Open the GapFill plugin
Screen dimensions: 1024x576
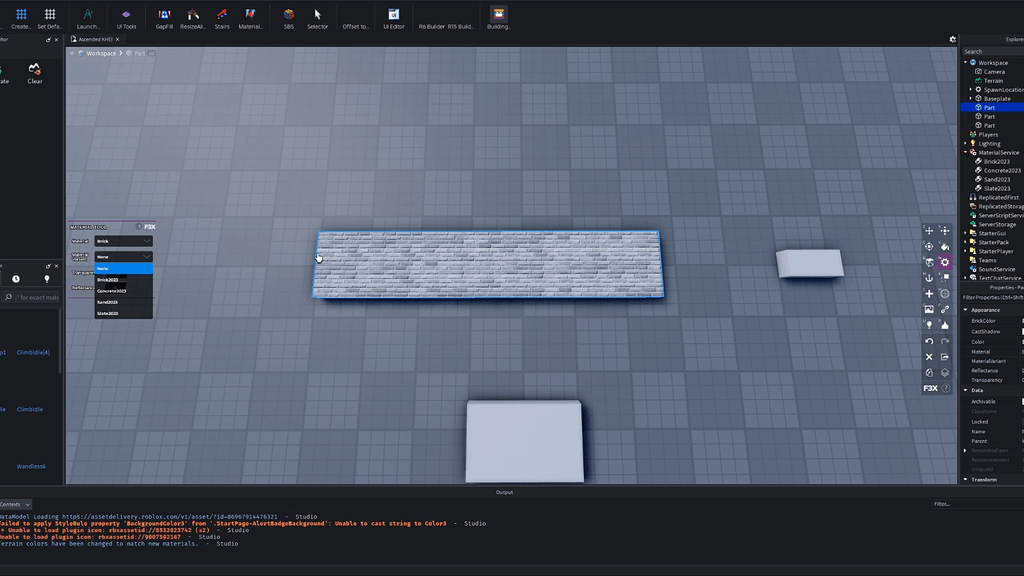click(164, 18)
